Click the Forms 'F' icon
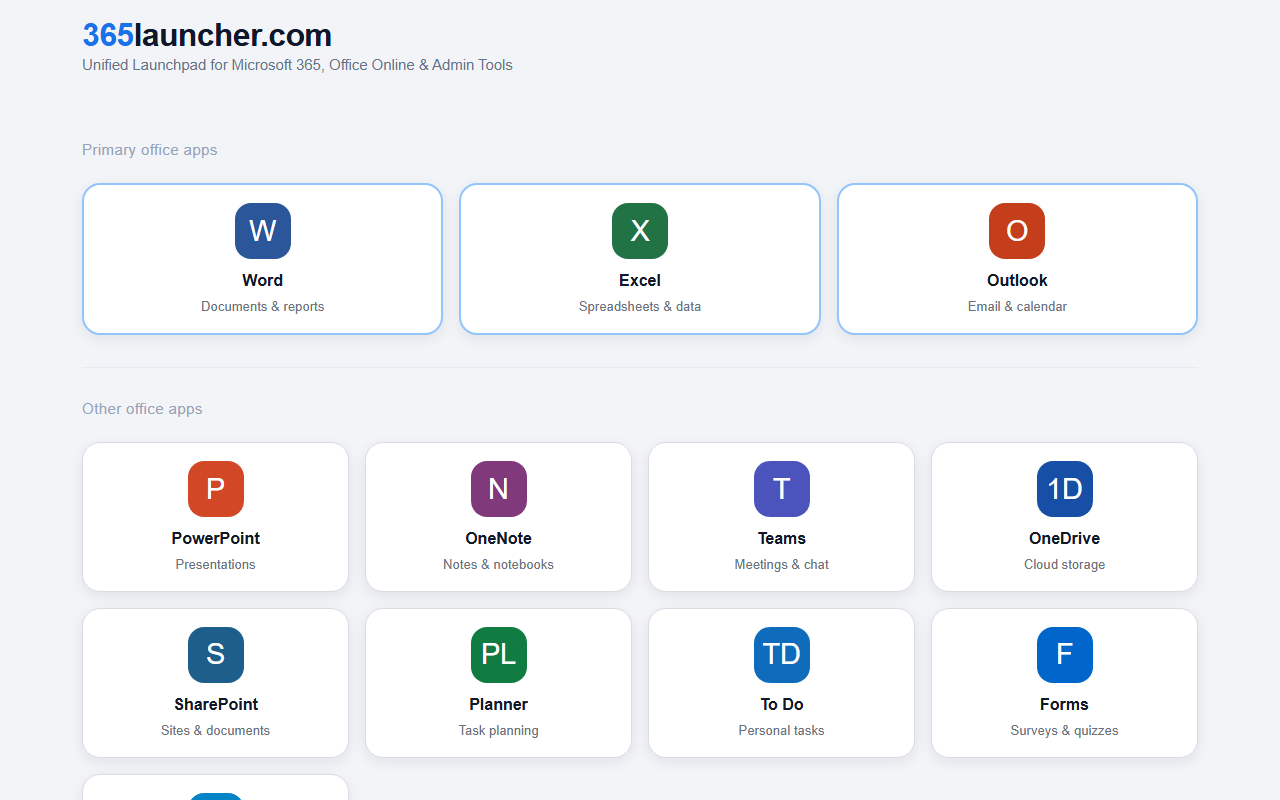Image resolution: width=1280 pixels, height=800 pixels. 1065,655
